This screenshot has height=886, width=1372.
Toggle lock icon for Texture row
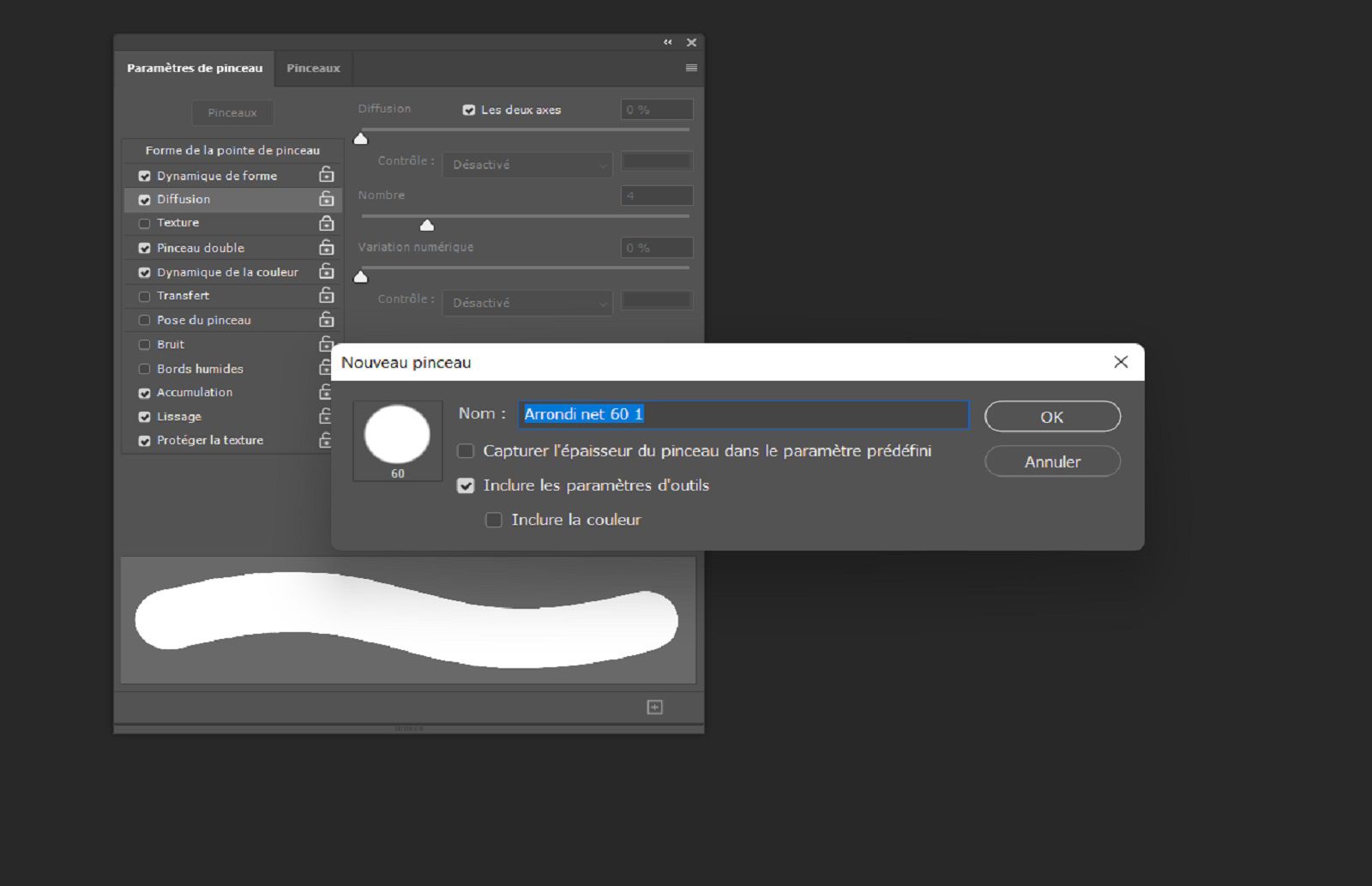[x=326, y=223]
